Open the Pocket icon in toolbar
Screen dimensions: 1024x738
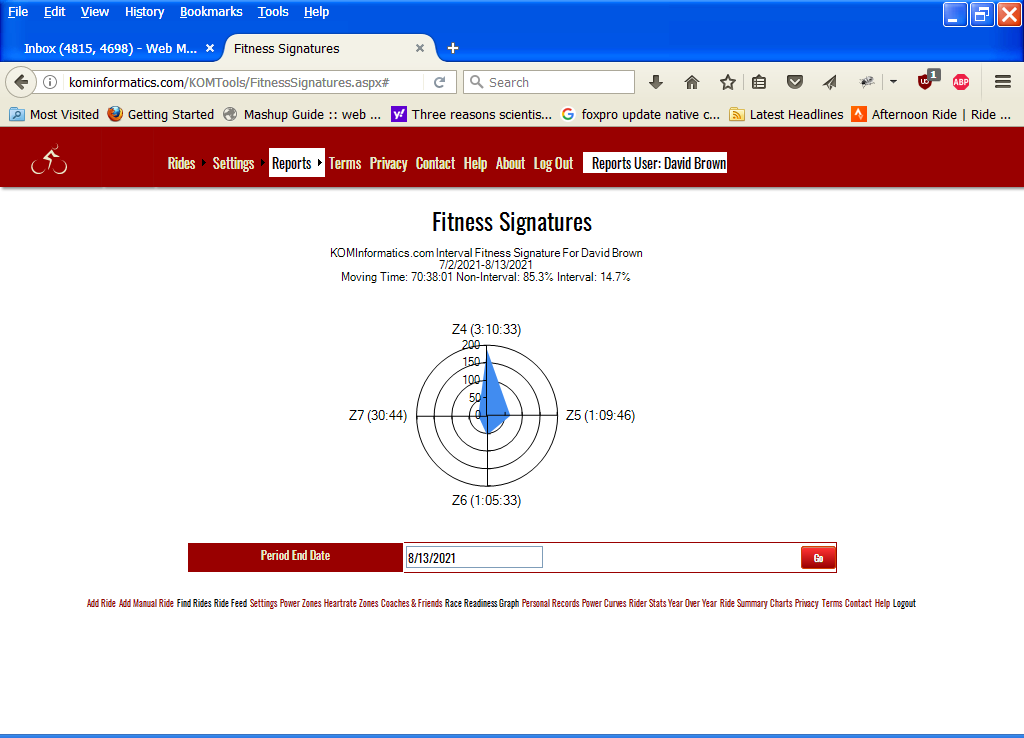pyautogui.click(x=794, y=82)
